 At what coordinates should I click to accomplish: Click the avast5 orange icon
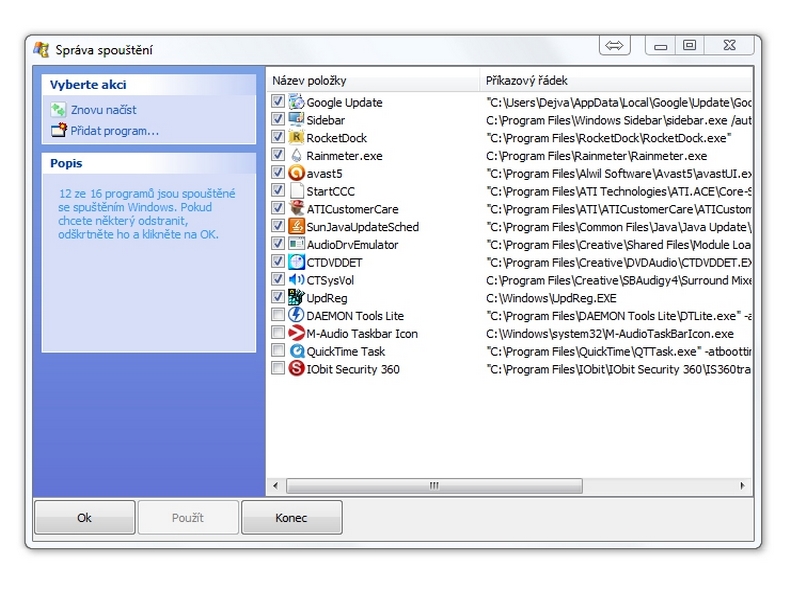296,173
